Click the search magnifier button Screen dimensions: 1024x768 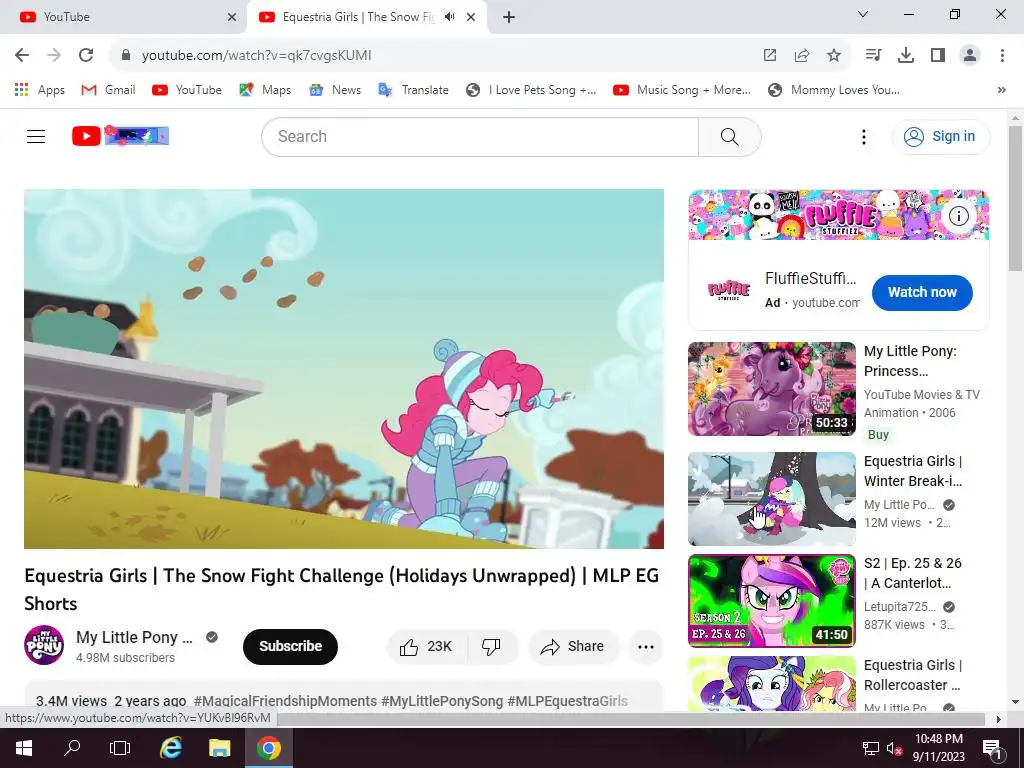729,136
